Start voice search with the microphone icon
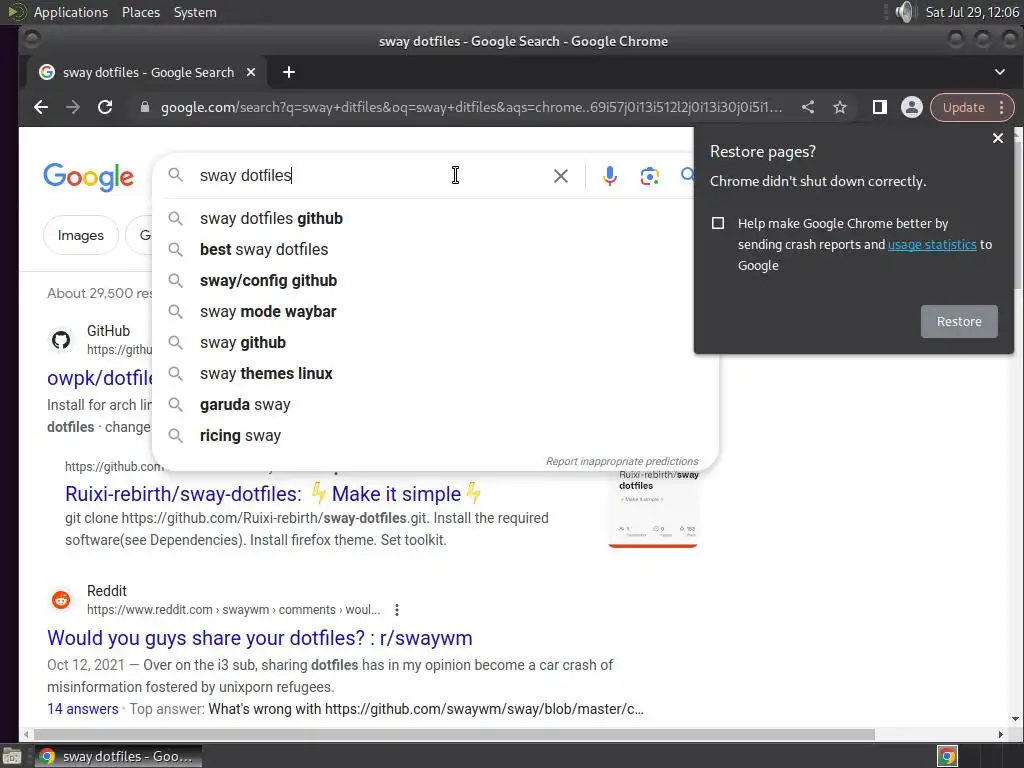Image resolution: width=1024 pixels, height=768 pixels. click(x=609, y=176)
